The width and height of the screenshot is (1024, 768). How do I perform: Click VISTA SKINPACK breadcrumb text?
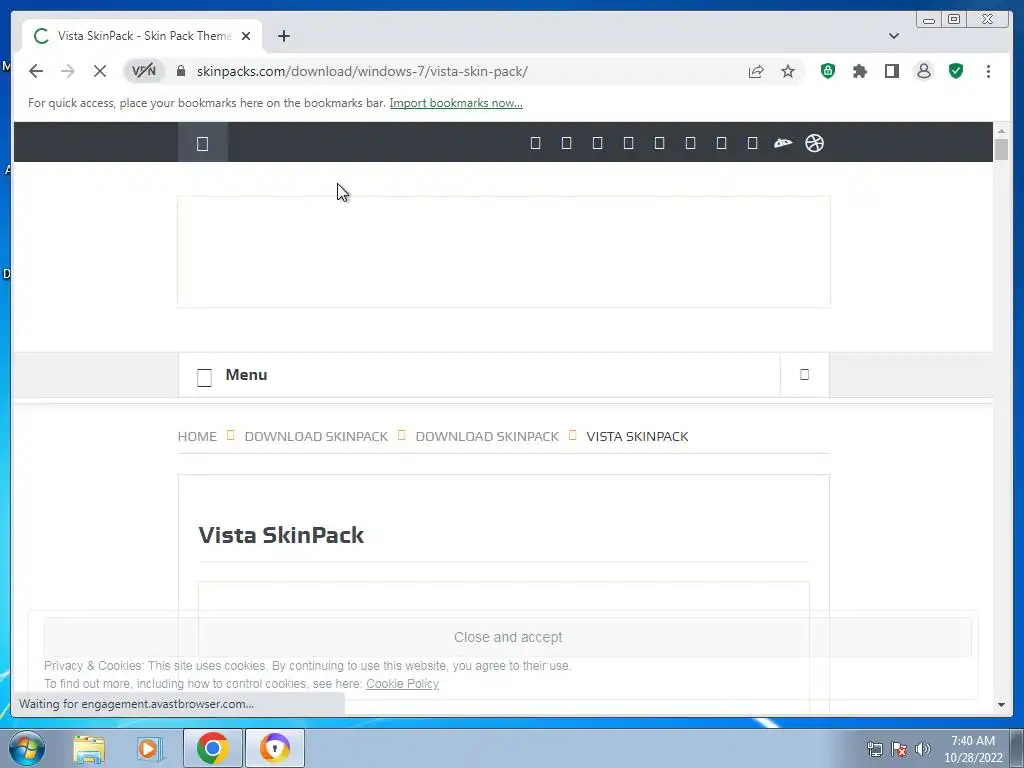[x=637, y=436]
